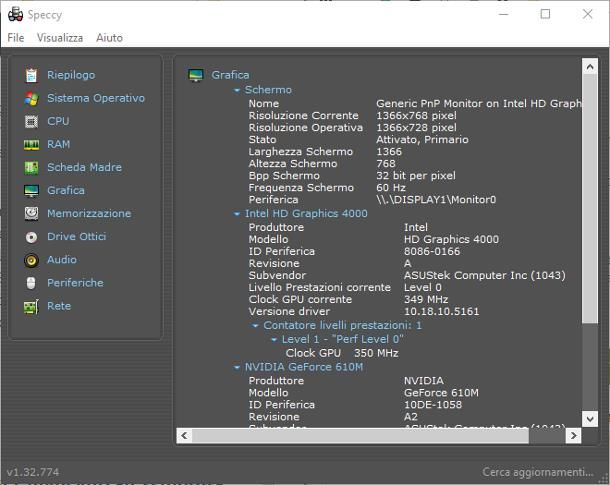
Task: Open the Drive Ottici section label
Action: pos(77,236)
